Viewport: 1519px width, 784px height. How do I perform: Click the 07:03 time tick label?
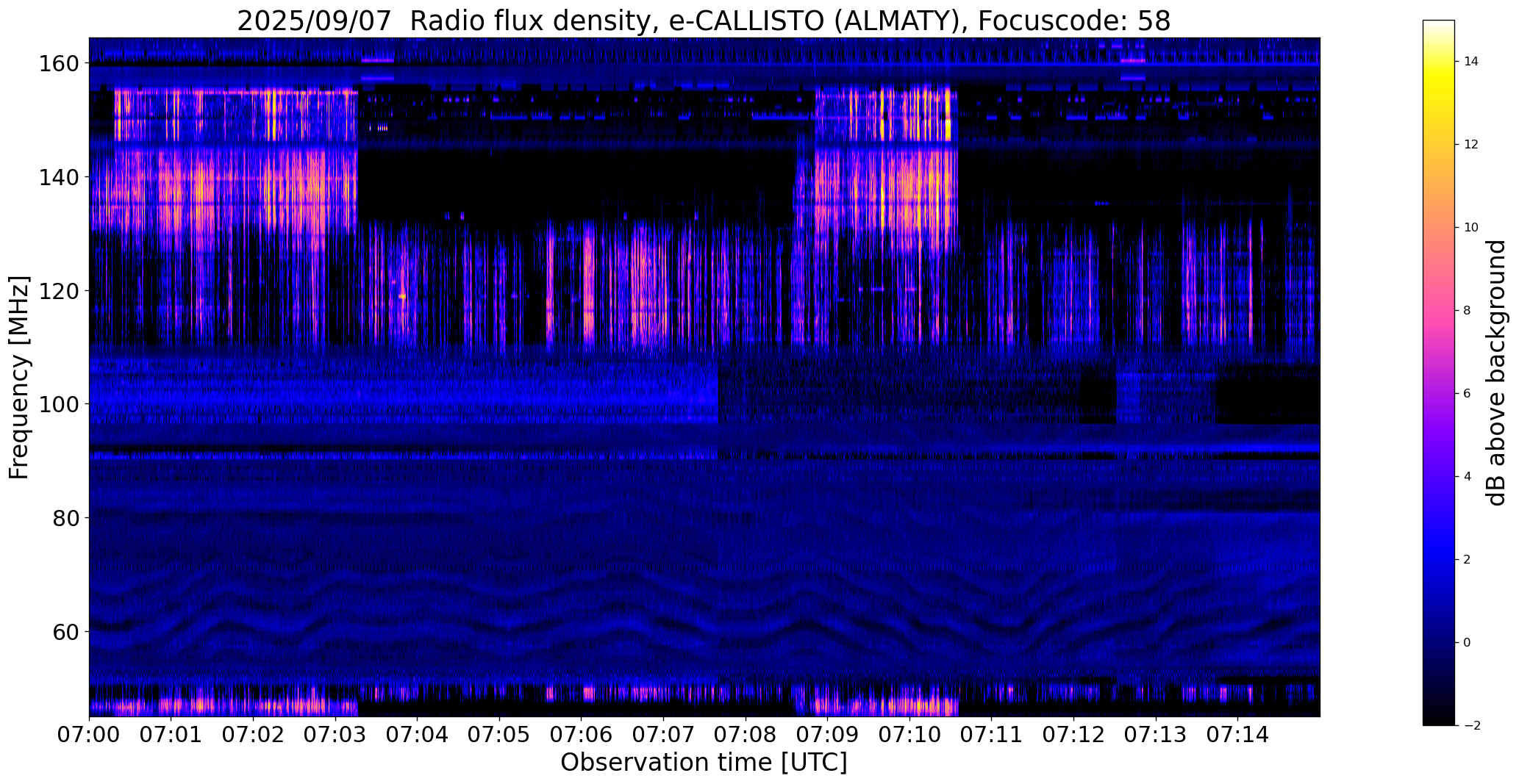pos(335,734)
